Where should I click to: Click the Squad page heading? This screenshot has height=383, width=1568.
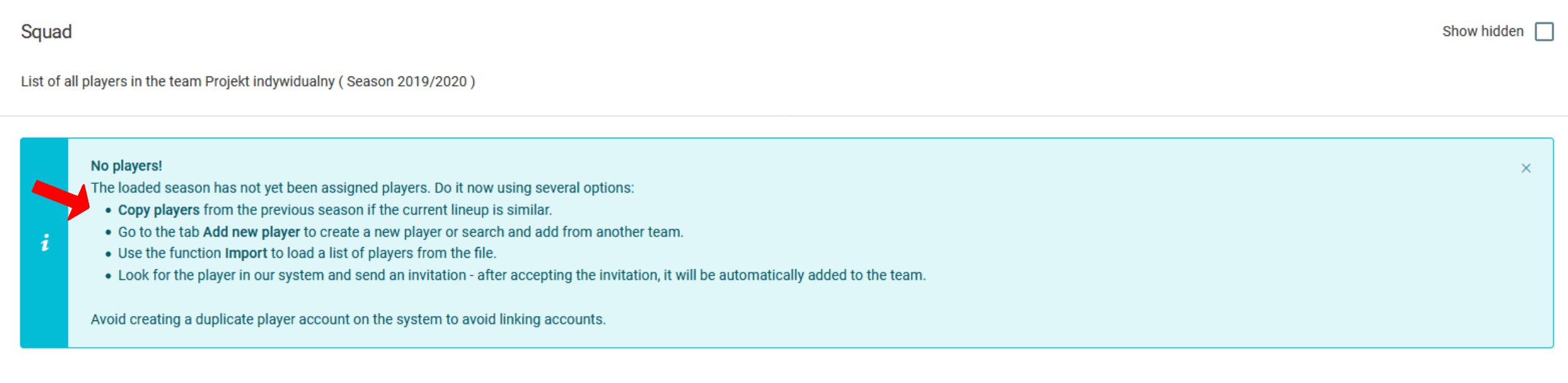(46, 32)
